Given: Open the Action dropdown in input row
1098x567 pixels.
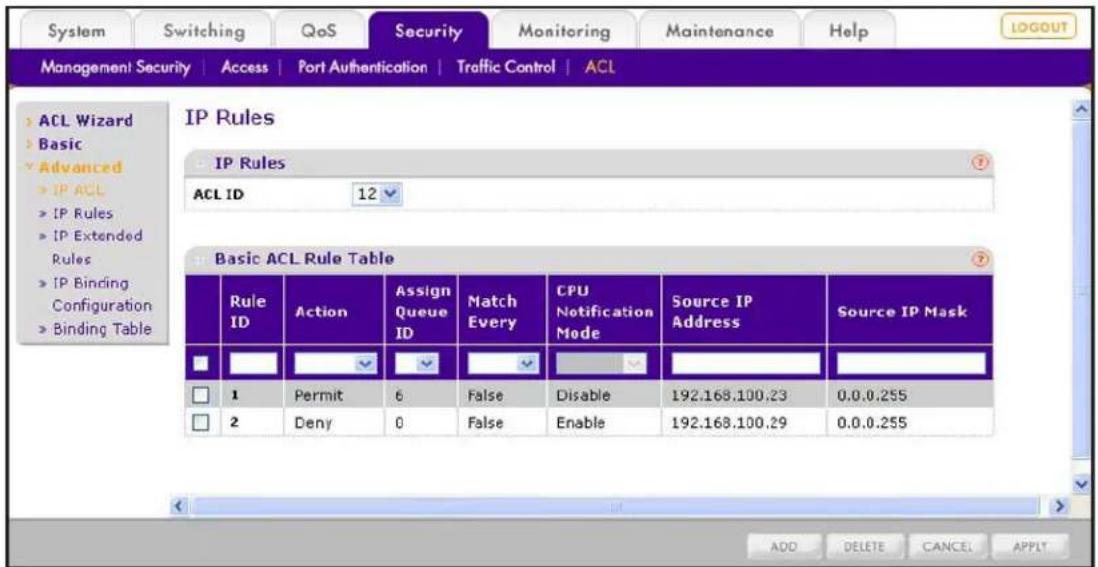Looking at the screenshot, I should click(x=336, y=363).
